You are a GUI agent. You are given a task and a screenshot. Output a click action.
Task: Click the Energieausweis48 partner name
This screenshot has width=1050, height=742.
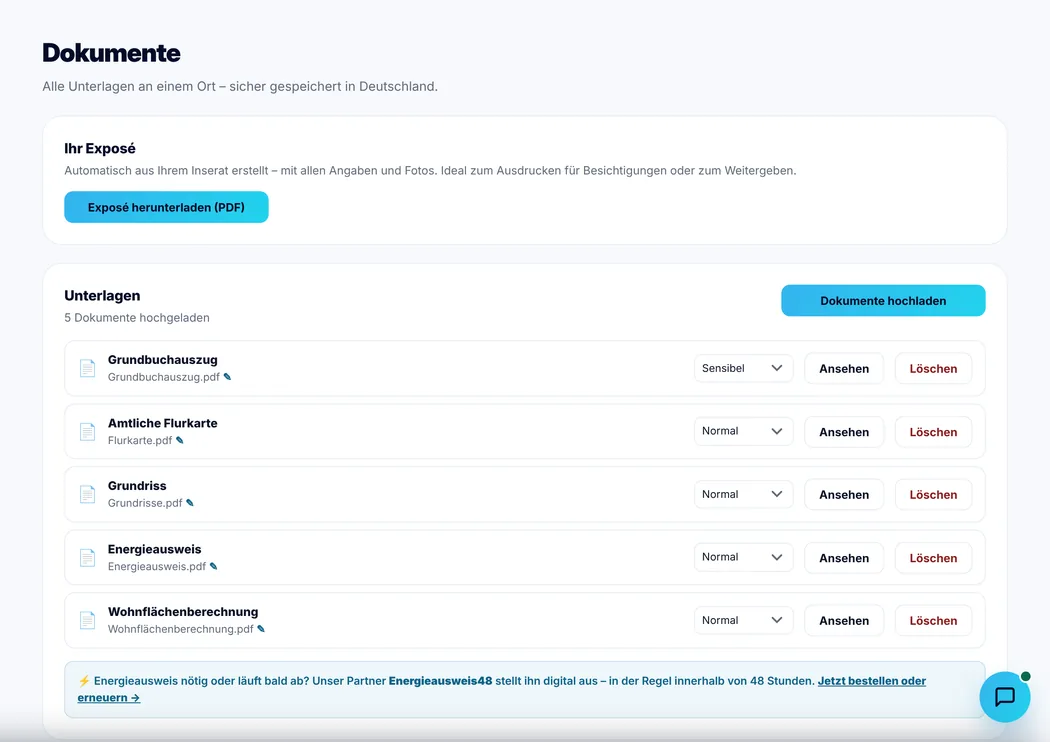point(440,681)
